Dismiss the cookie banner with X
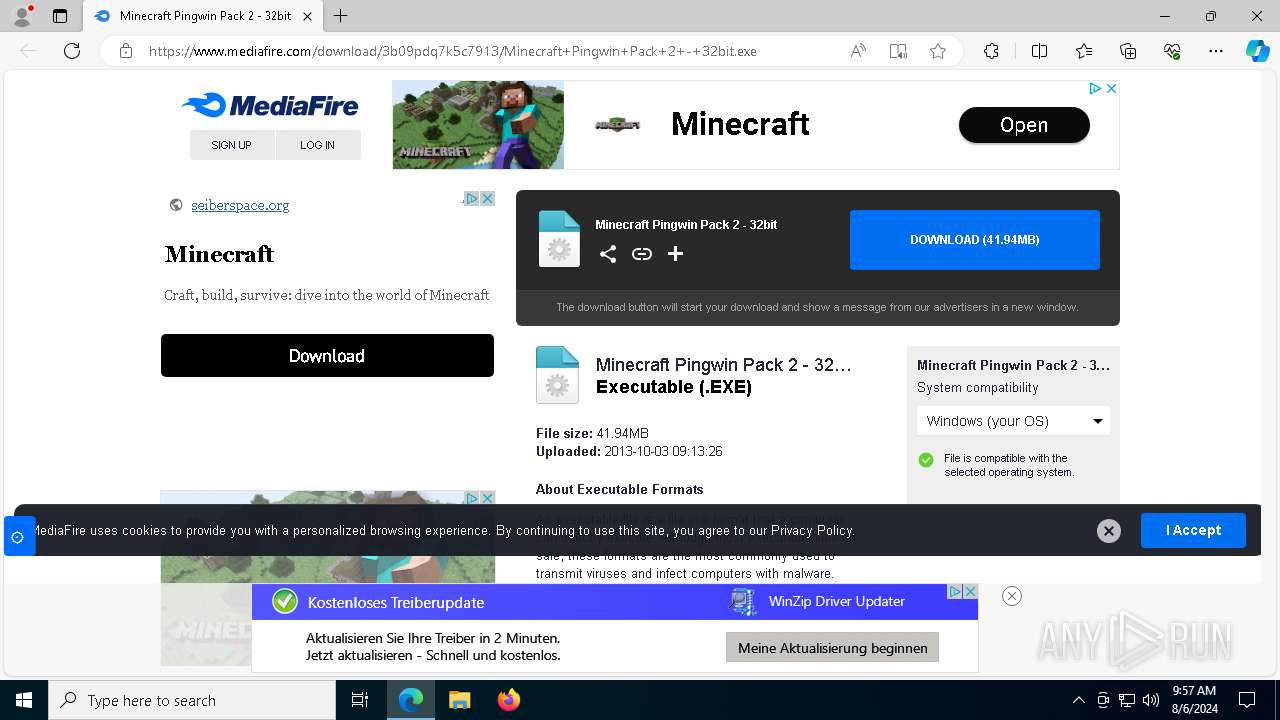Viewport: 1280px width, 720px height. pyautogui.click(x=1108, y=531)
